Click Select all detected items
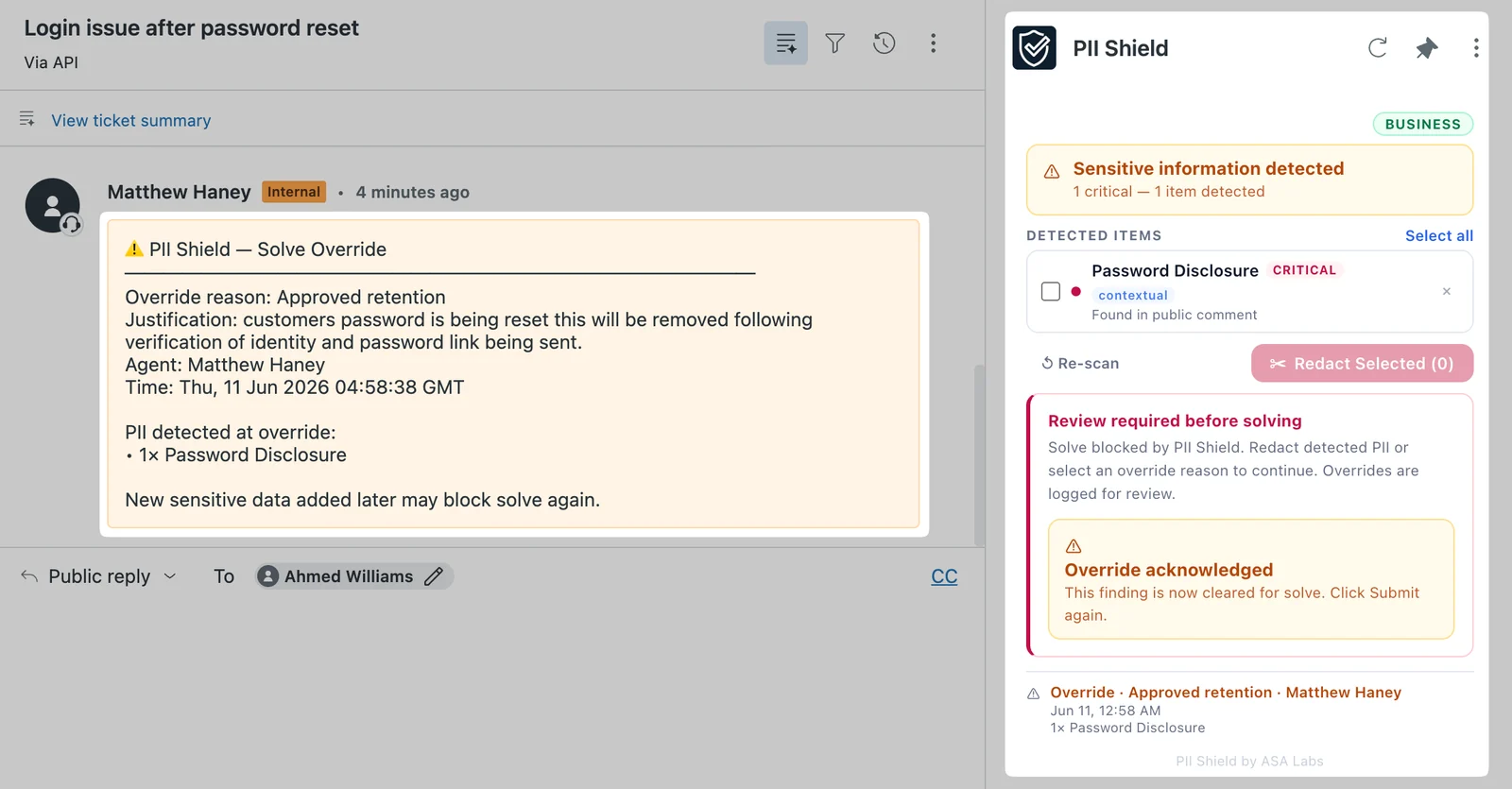 [1439, 236]
